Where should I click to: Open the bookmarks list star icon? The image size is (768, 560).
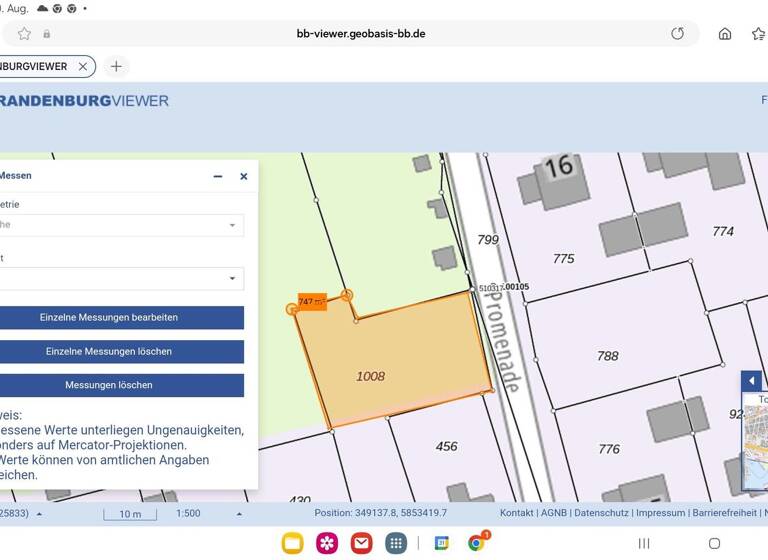[x=758, y=33]
